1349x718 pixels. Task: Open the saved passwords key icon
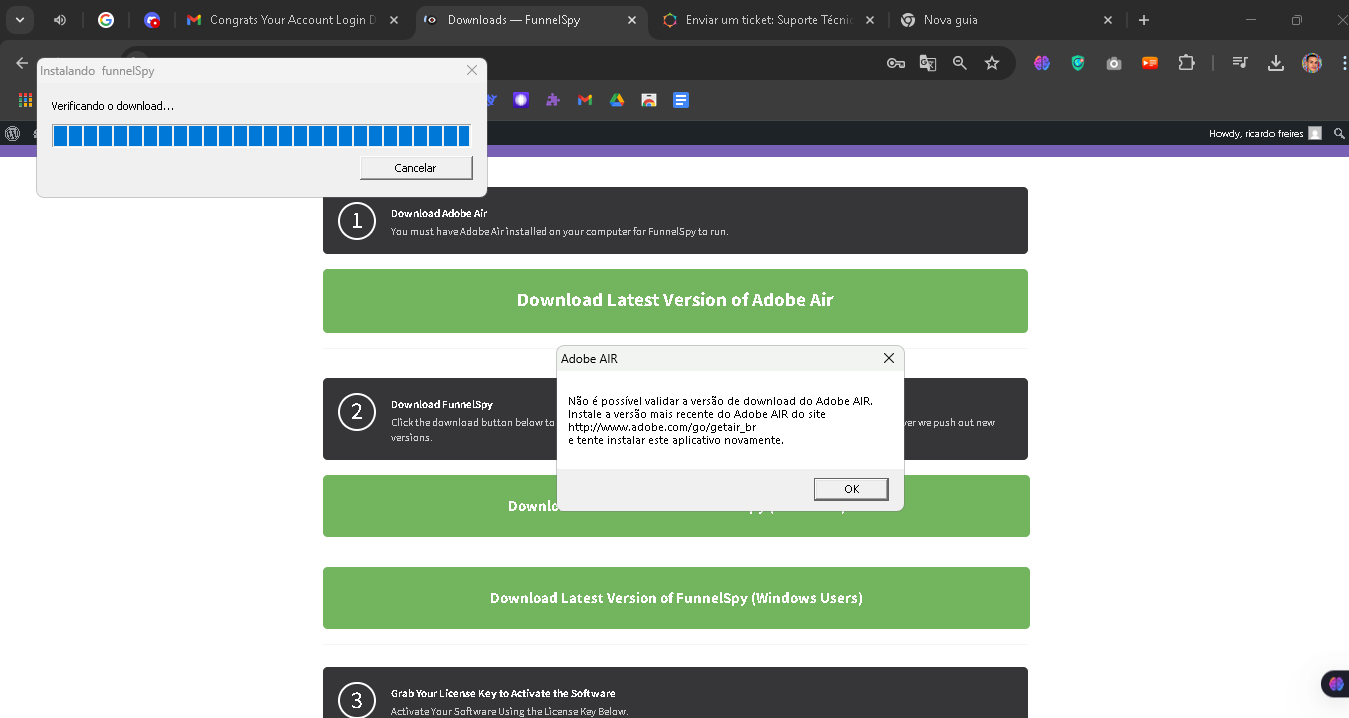click(x=896, y=63)
